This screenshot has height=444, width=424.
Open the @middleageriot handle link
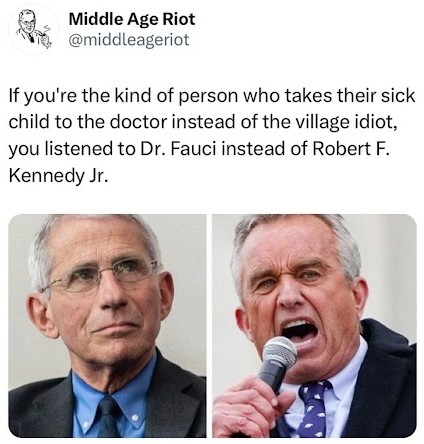(129, 40)
